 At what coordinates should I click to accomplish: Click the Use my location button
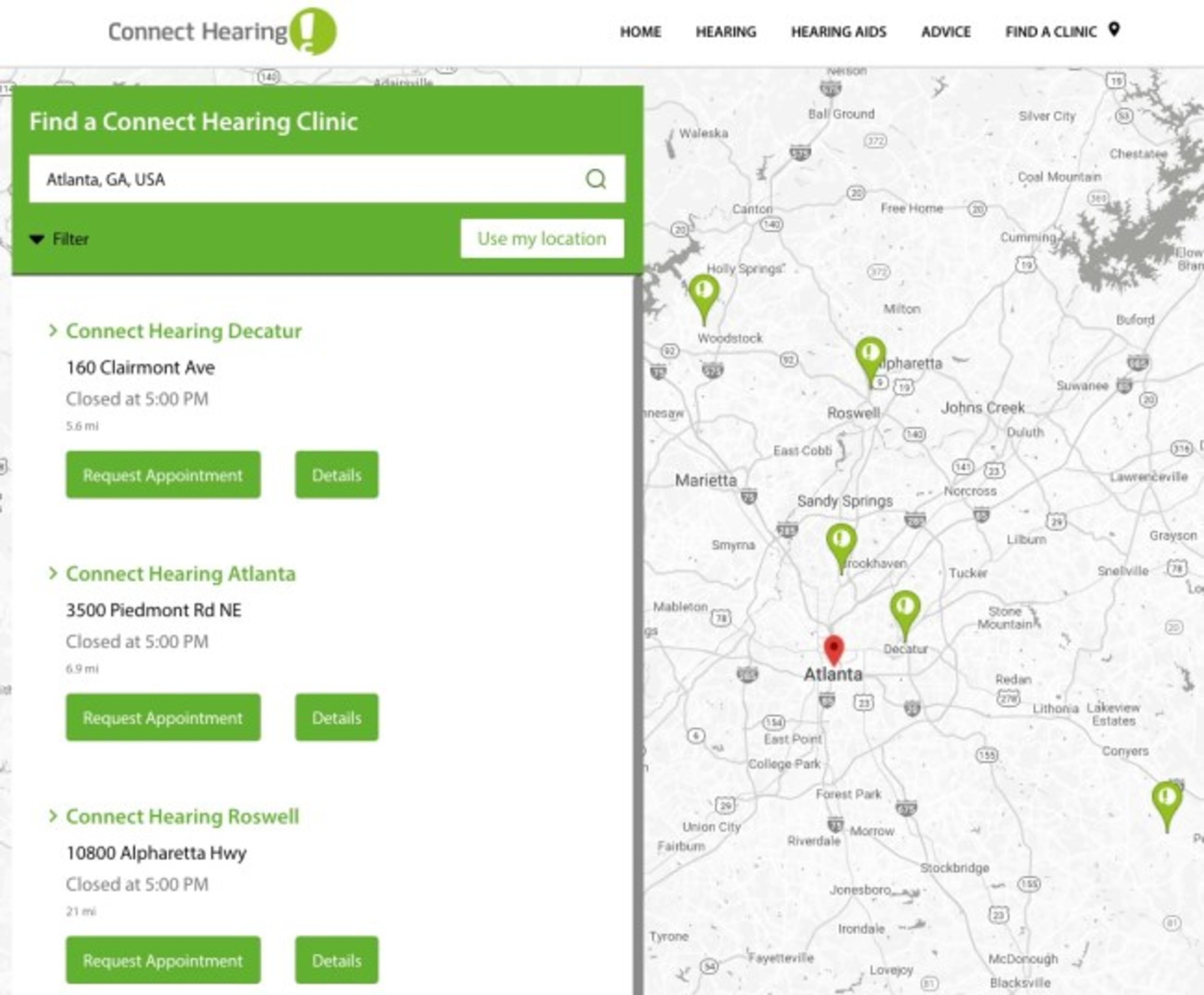[x=542, y=238]
